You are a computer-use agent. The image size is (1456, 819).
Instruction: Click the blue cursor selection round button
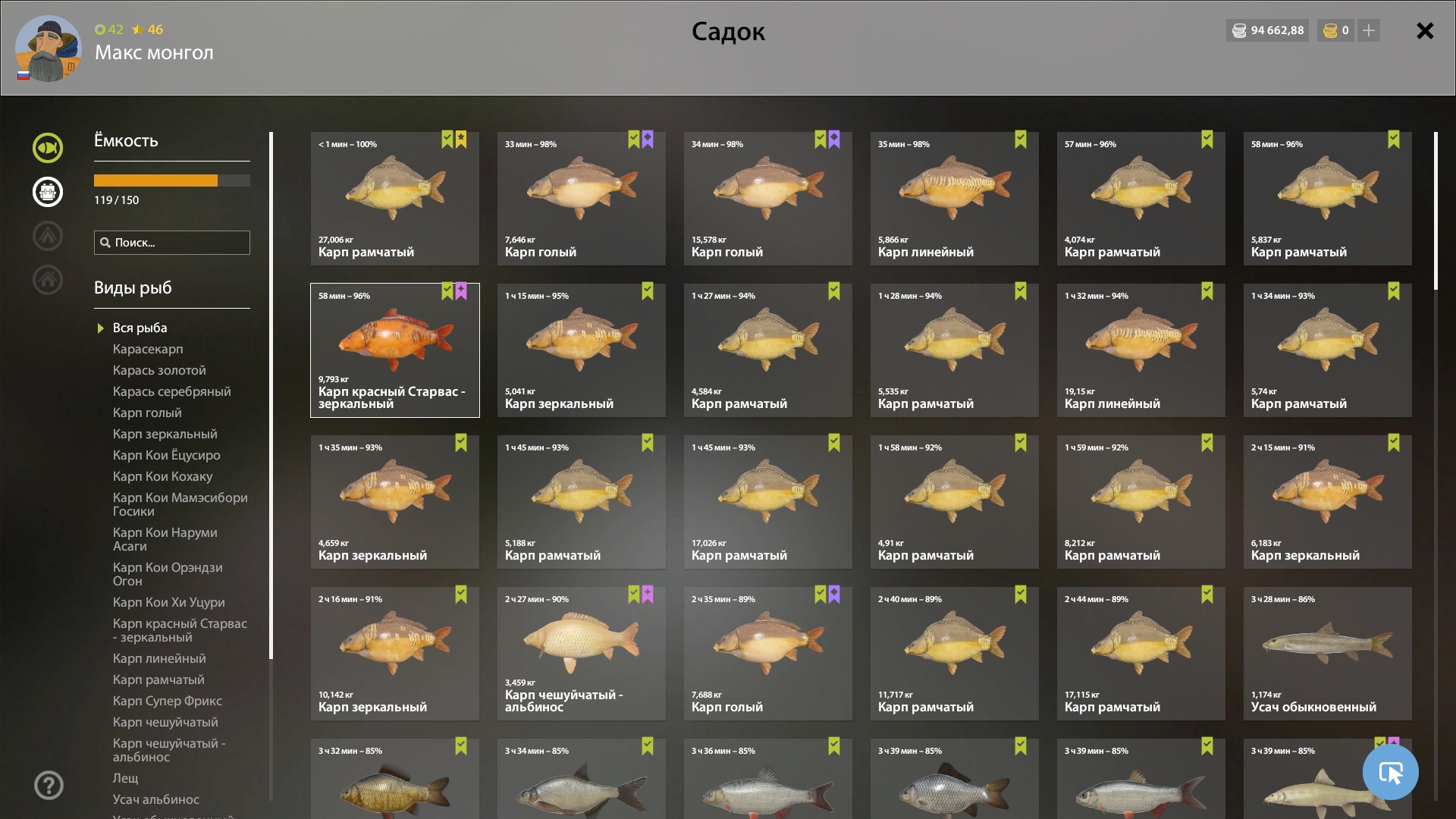tap(1390, 772)
